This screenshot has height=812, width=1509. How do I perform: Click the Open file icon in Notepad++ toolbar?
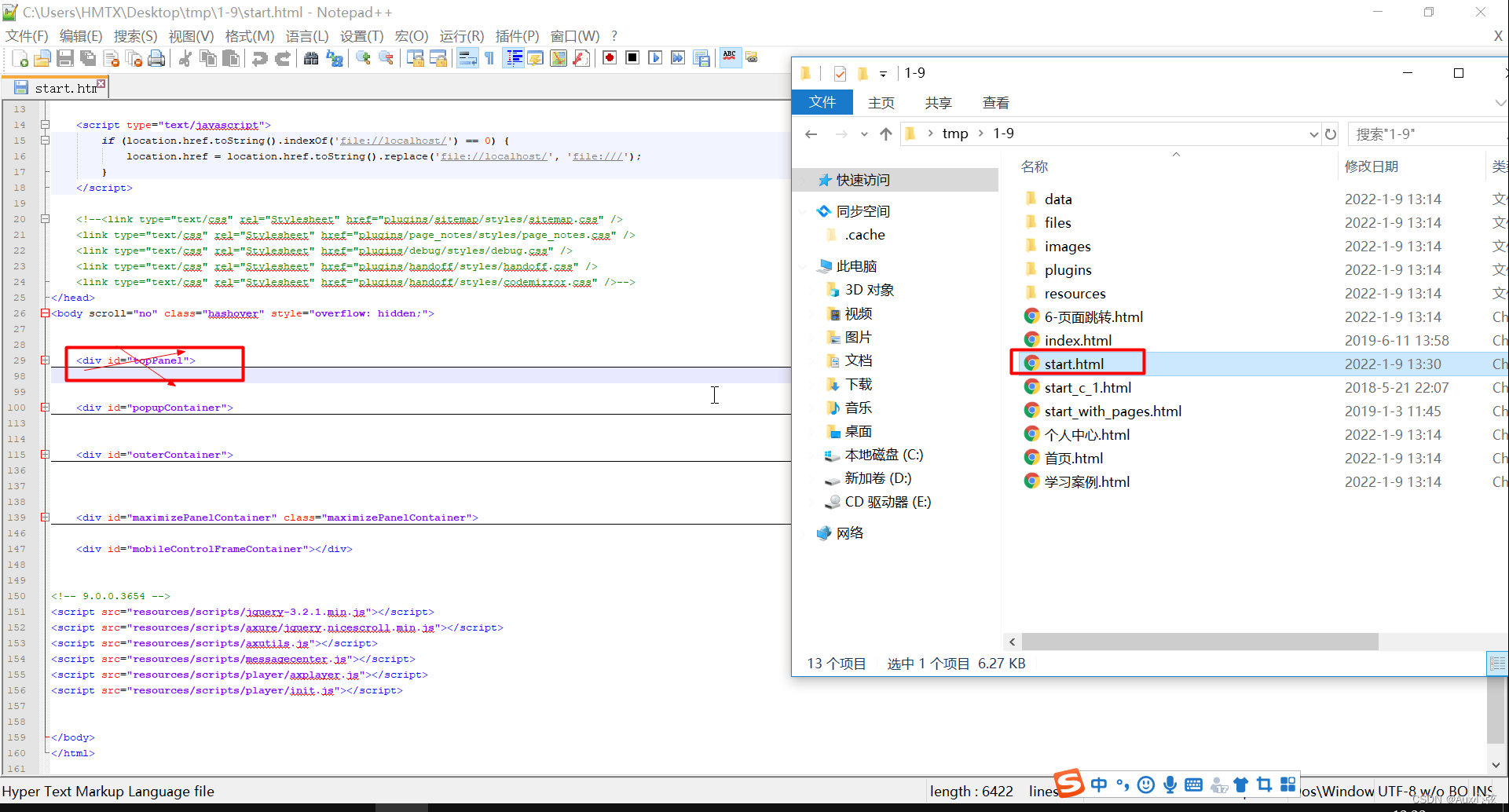[x=42, y=58]
